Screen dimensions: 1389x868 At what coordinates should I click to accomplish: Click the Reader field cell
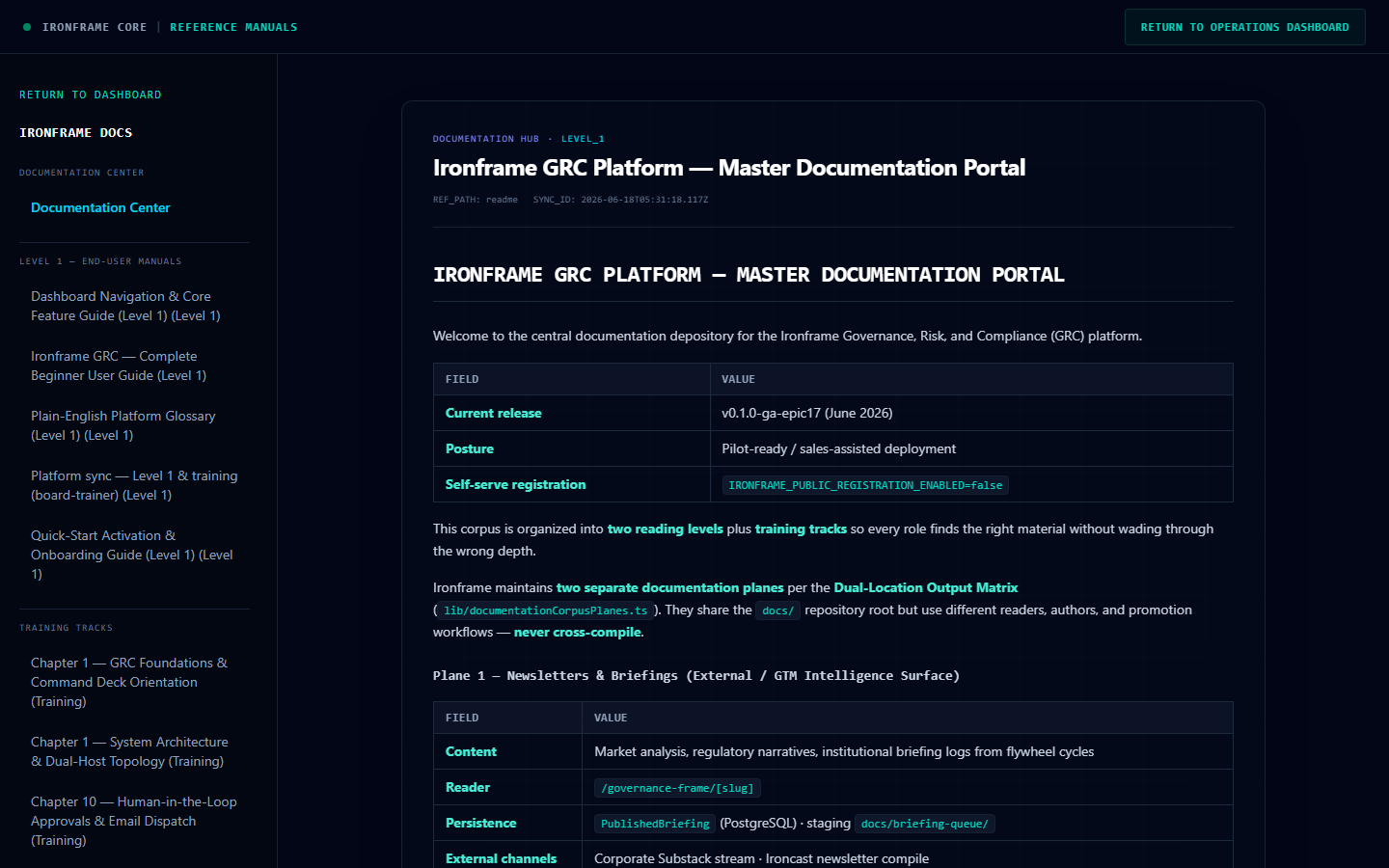508,787
